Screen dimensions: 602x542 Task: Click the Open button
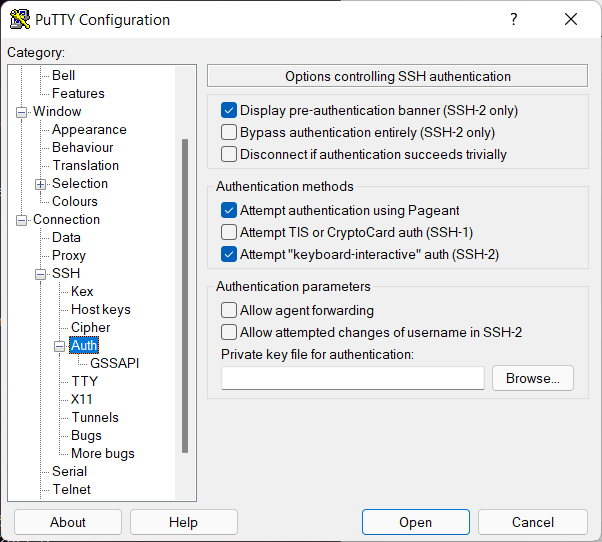tap(416, 522)
